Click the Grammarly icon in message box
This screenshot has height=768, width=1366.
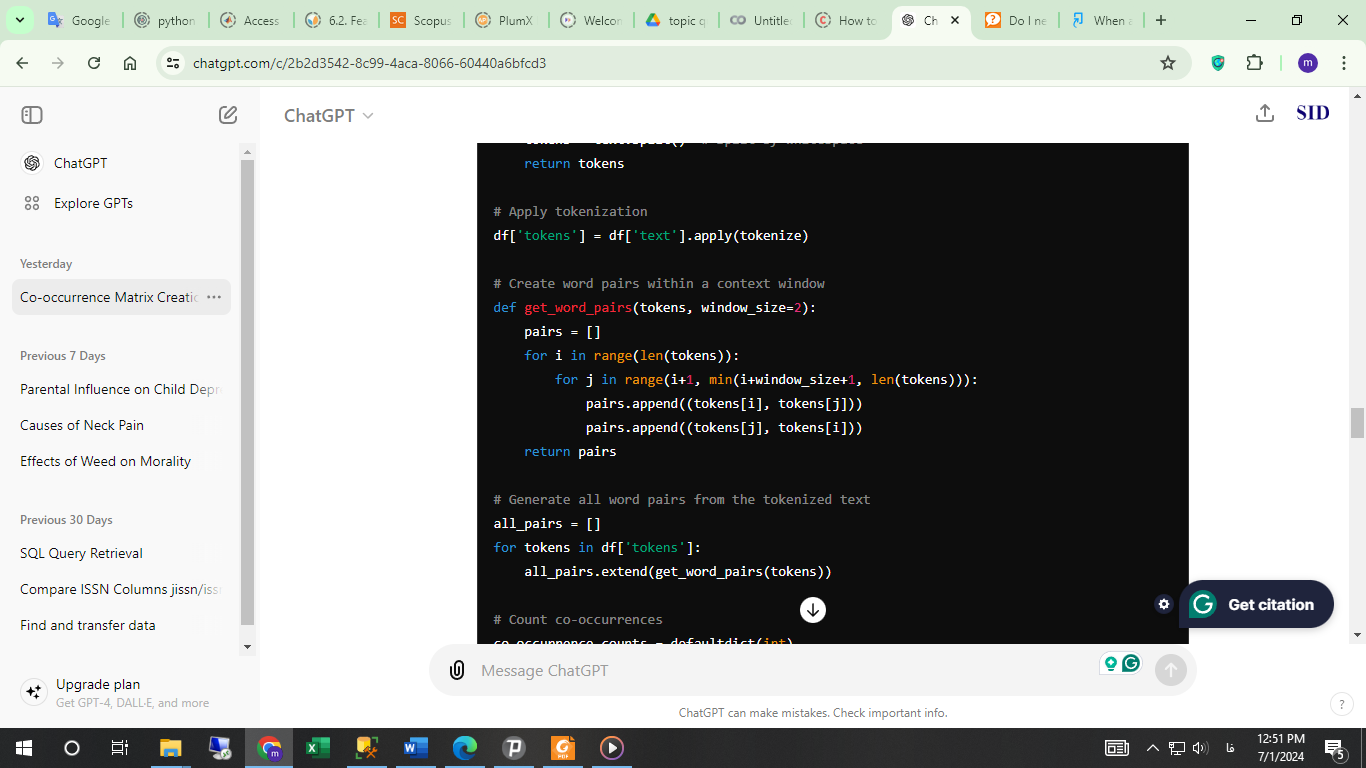click(x=1131, y=663)
